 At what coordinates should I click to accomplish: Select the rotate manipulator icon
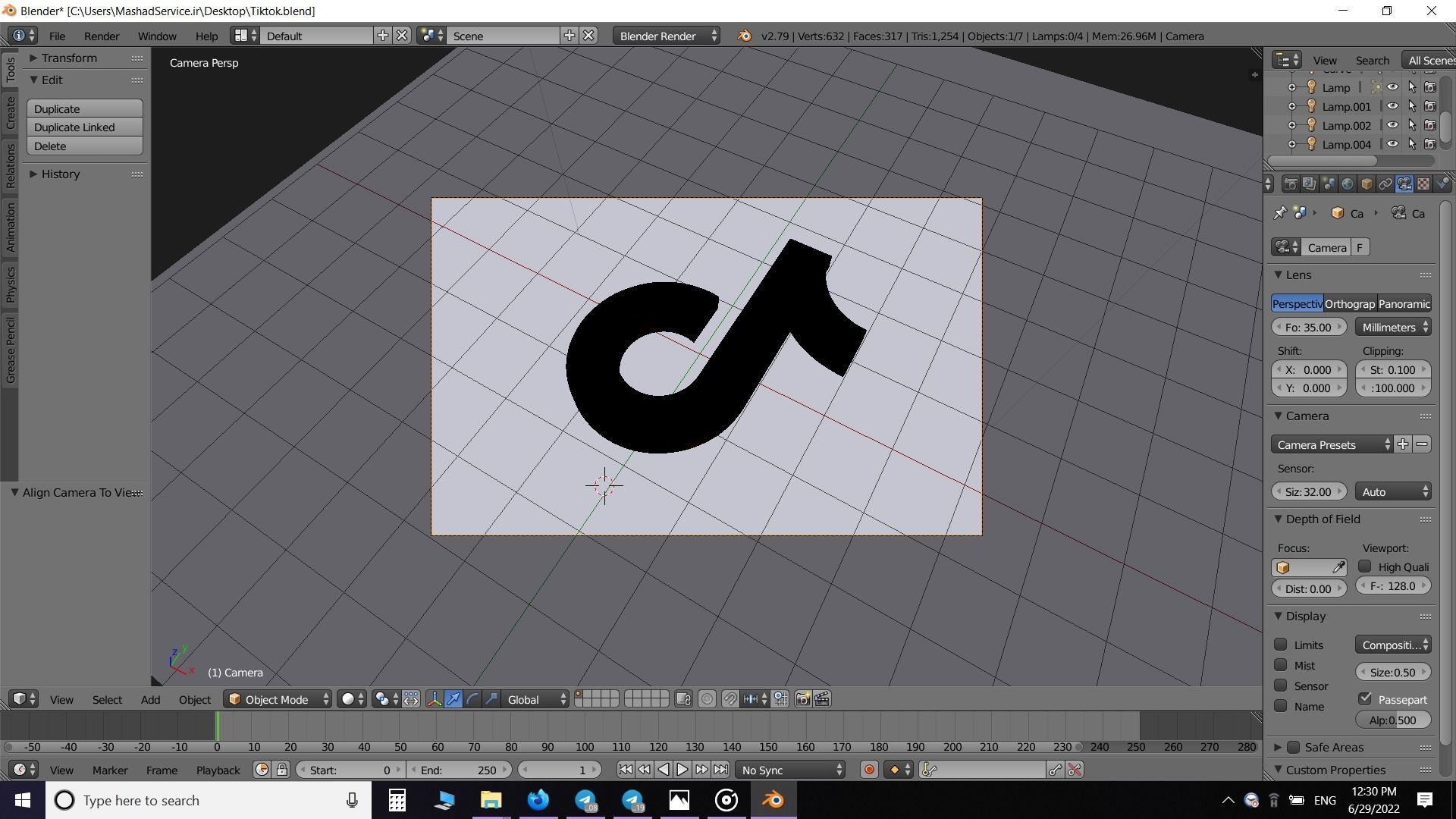point(472,699)
